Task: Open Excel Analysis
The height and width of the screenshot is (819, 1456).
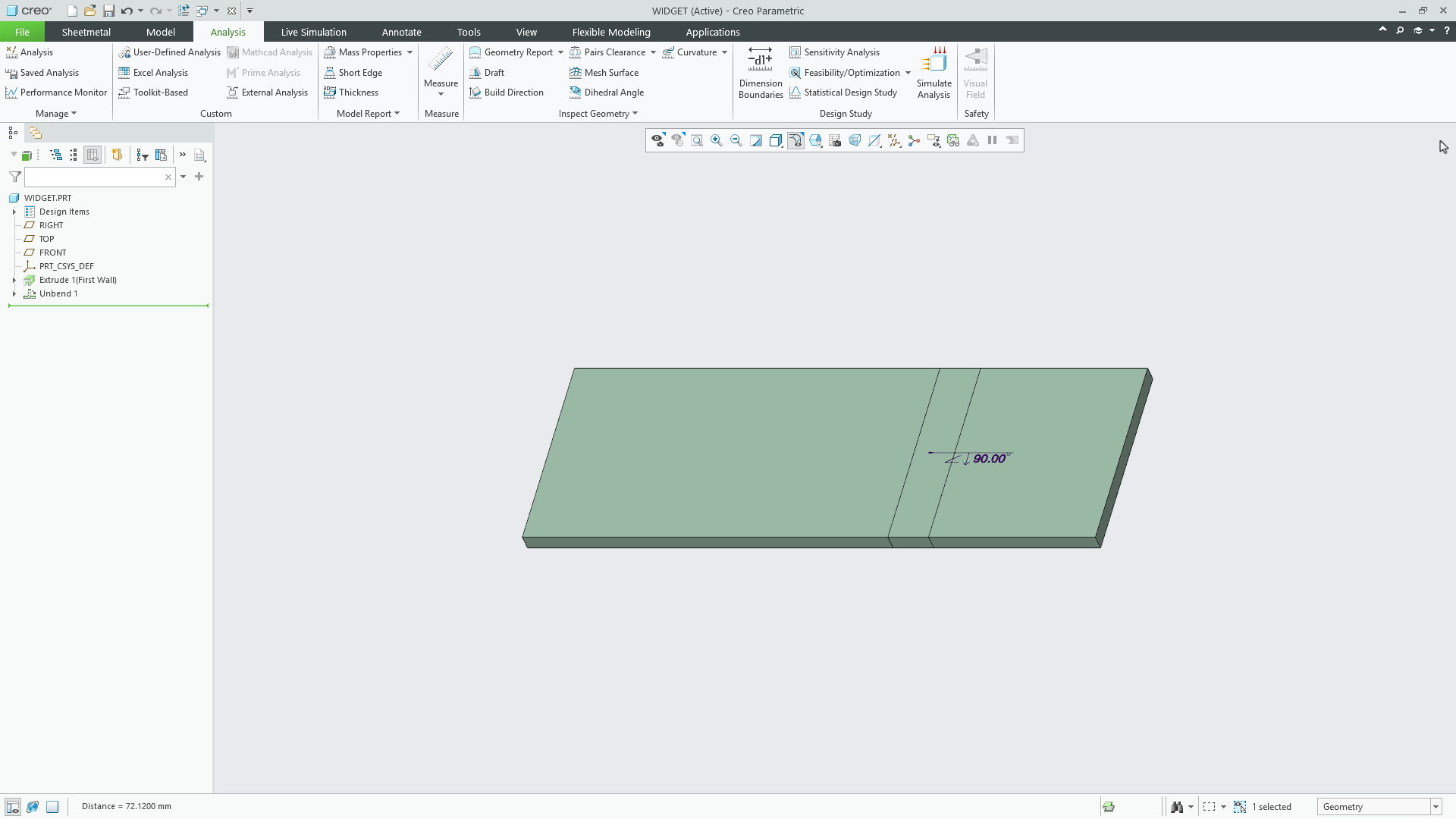Action: 153,73
